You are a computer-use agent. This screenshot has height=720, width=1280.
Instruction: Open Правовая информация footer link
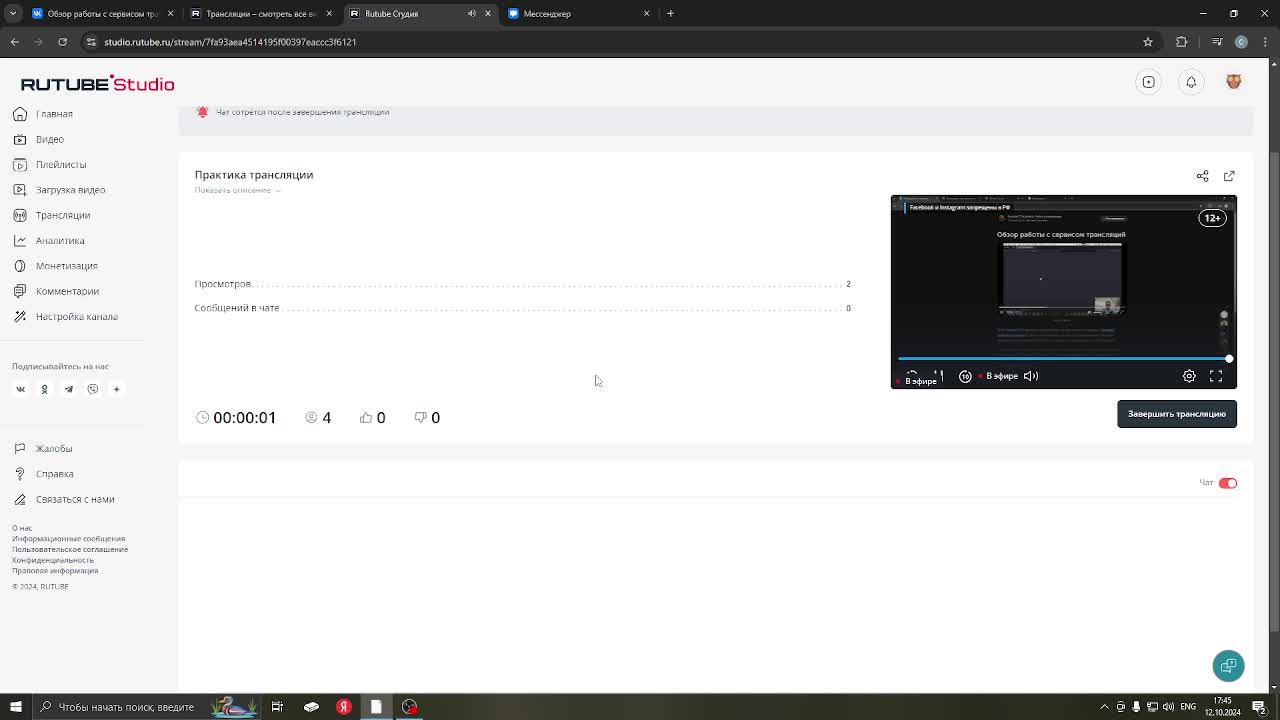[55, 570]
